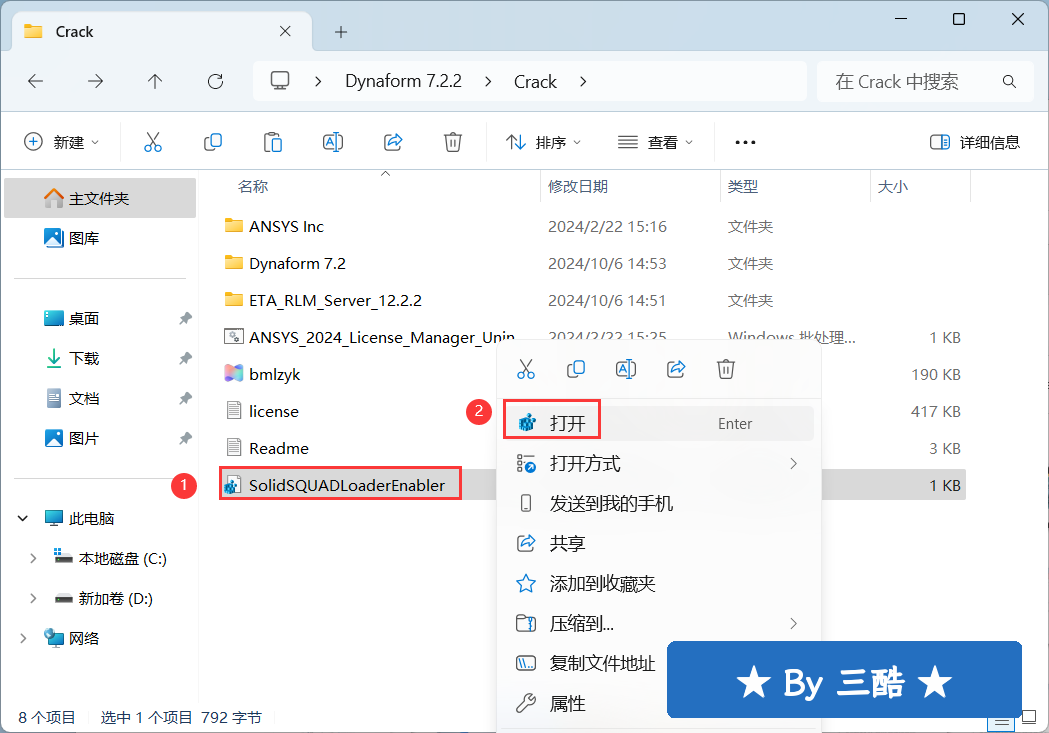Click the Copy icon in the context menu
Screen dimensions: 1049x733
[x=576, y=369]
